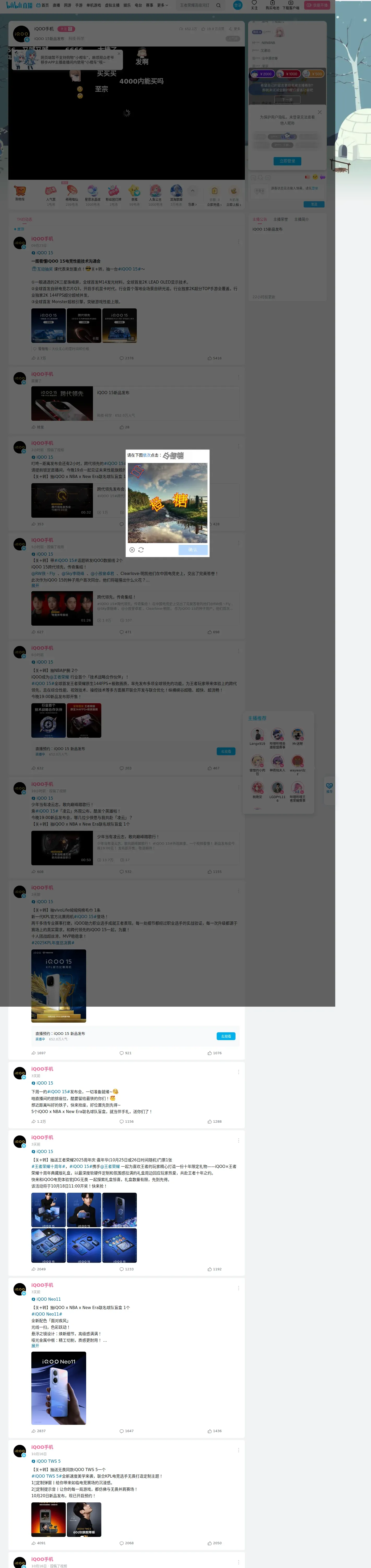Open the 首页 menu in the top bar
The height and width of the screenshot is (1568, 371).
pyautogui.click(x=43, y=5)
